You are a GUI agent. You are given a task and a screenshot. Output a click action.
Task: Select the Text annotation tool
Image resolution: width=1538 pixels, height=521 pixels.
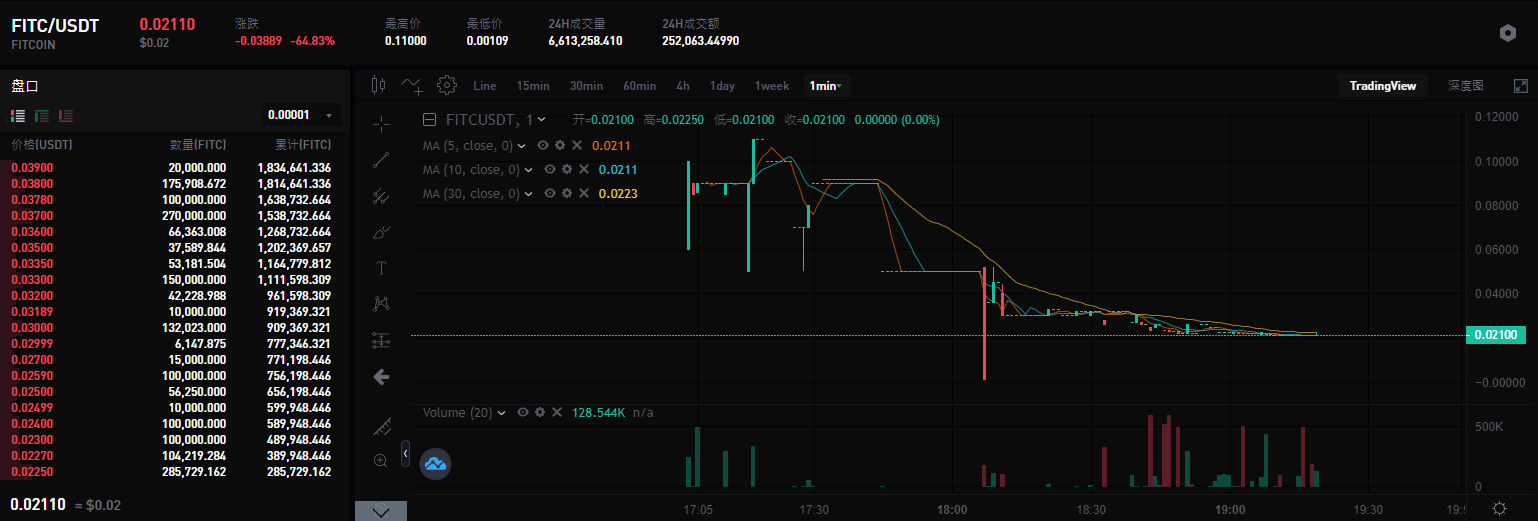(x=381, y=267)
